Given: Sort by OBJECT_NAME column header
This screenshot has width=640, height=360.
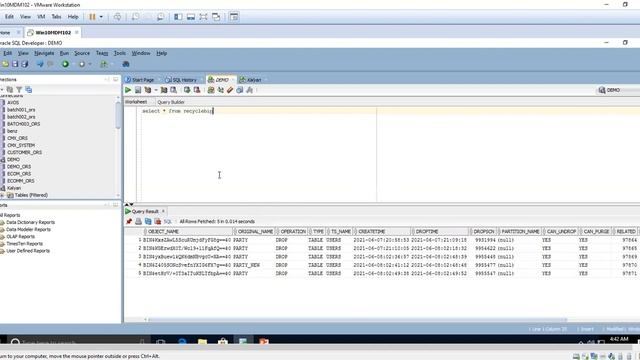Looking at the screenshot, I should pos(188,231).
